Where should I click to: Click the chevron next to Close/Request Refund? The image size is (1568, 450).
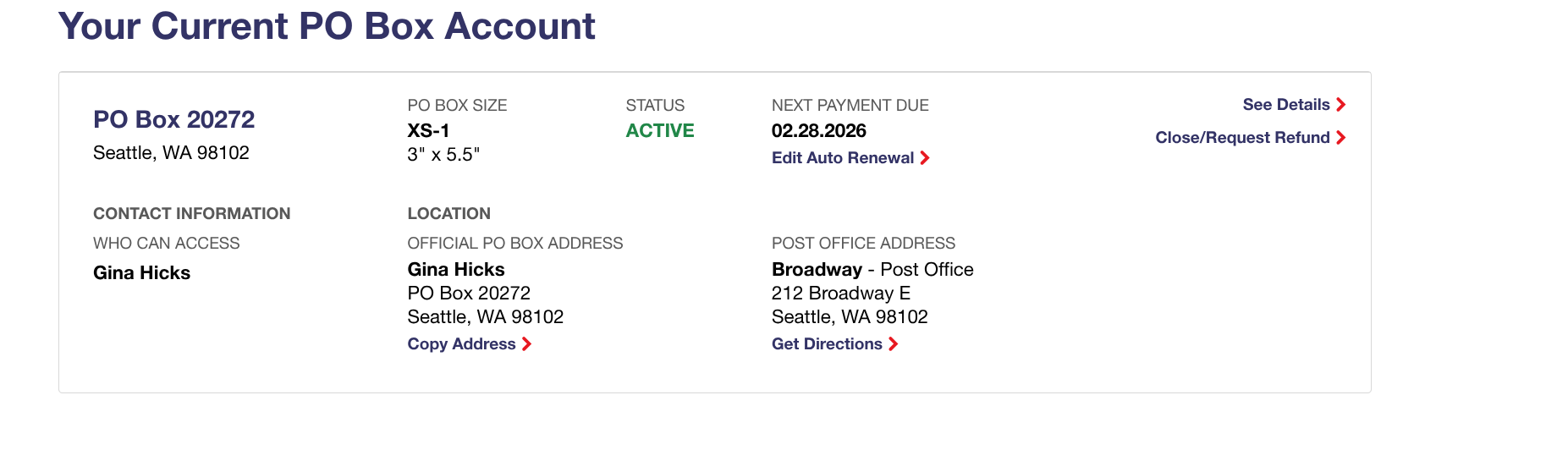tap(1341, 138)
